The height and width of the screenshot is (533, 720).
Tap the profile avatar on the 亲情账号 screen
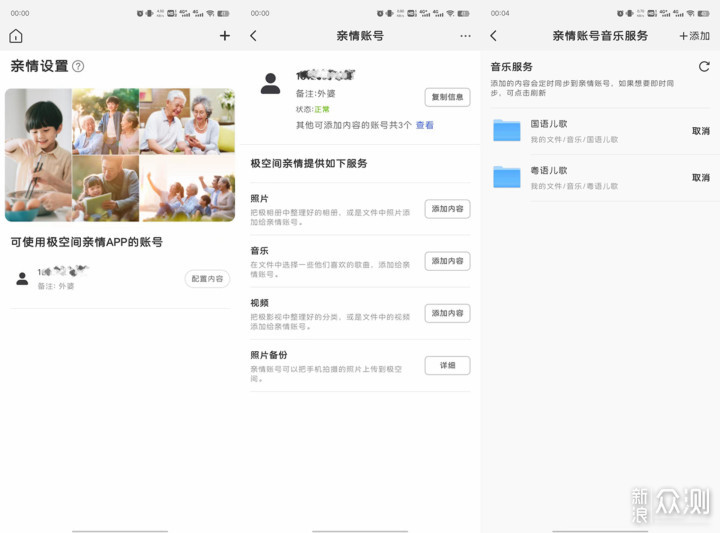coord(270,84)
